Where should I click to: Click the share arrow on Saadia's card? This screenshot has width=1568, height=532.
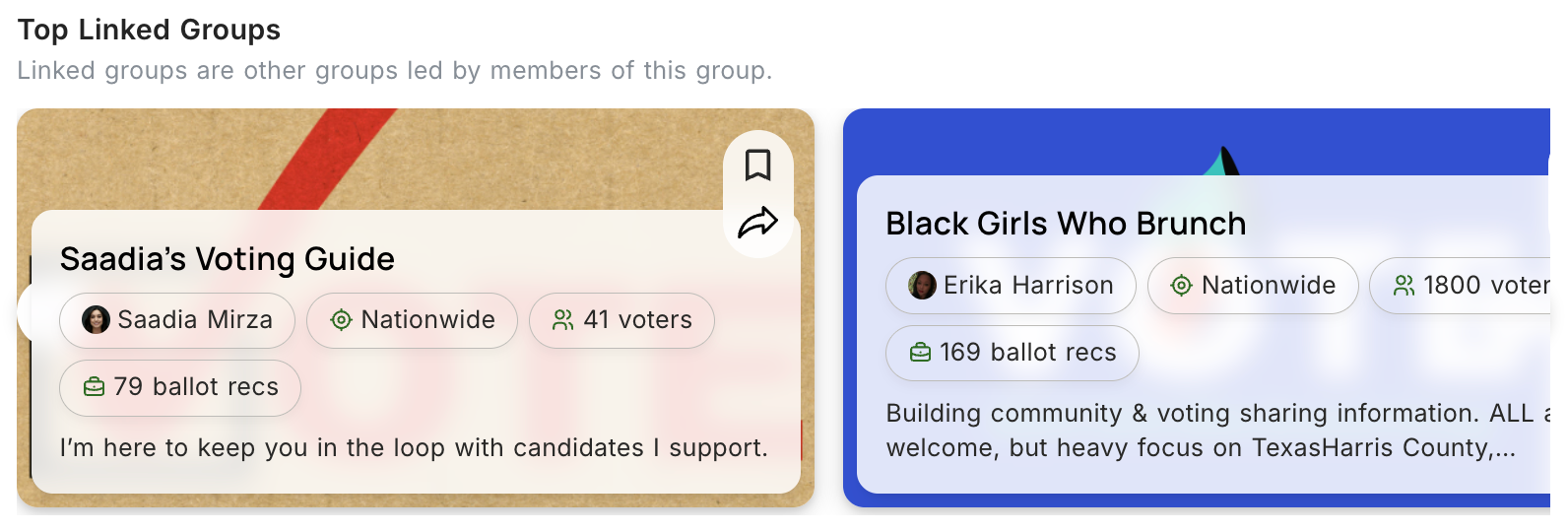click(x=757, y=223)
